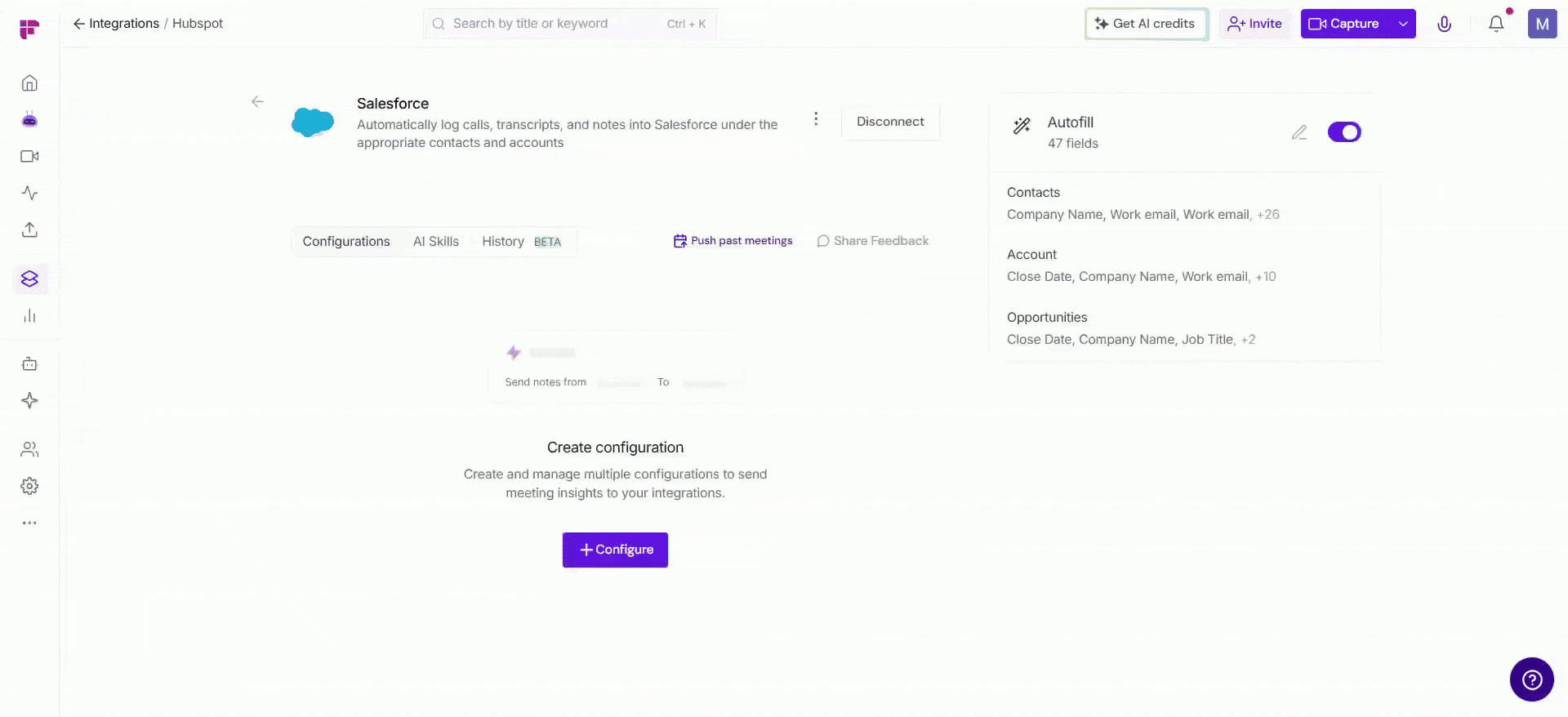Viewport: 1568px width, 717px height.
Task: Click the Invite button
Action: tap(1255, 24)
